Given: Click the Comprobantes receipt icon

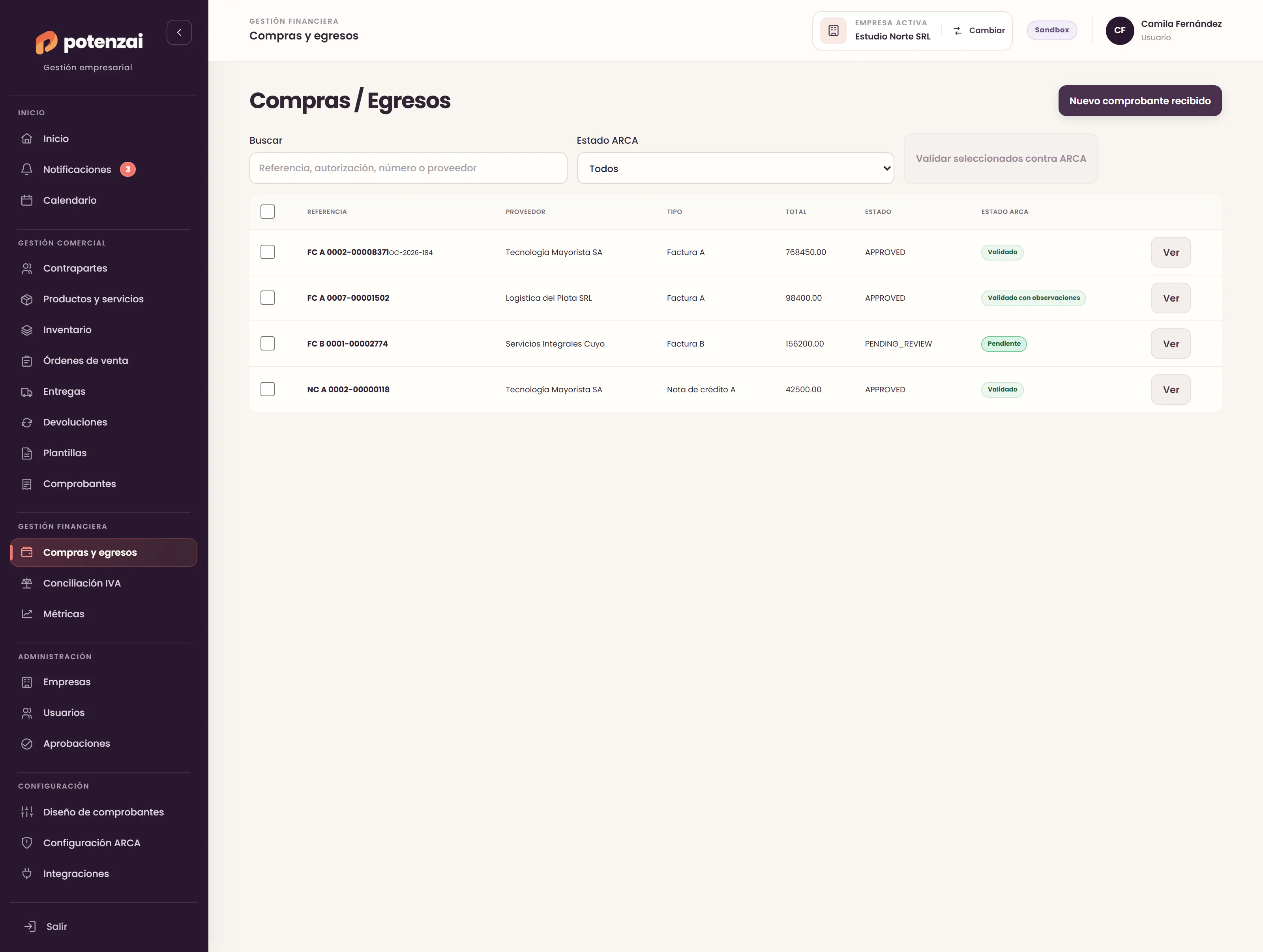Looking at the screenshot, I should pyautogui.click(x=27, y=484).
